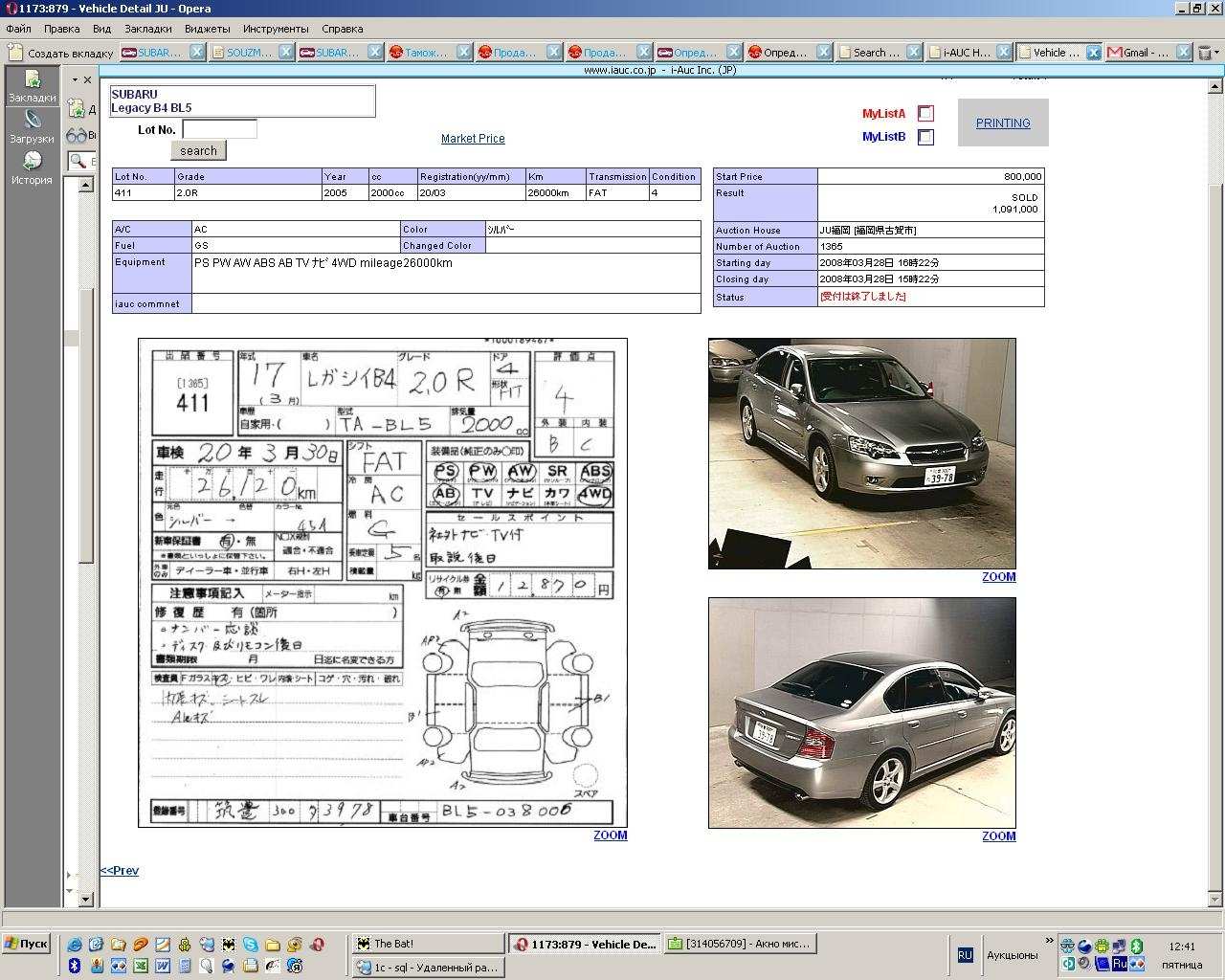The height and width of the screenshot is (980, 1225).
Task: Open the Закладки bookmarks panel icon
Action: [x=33, y=86]
